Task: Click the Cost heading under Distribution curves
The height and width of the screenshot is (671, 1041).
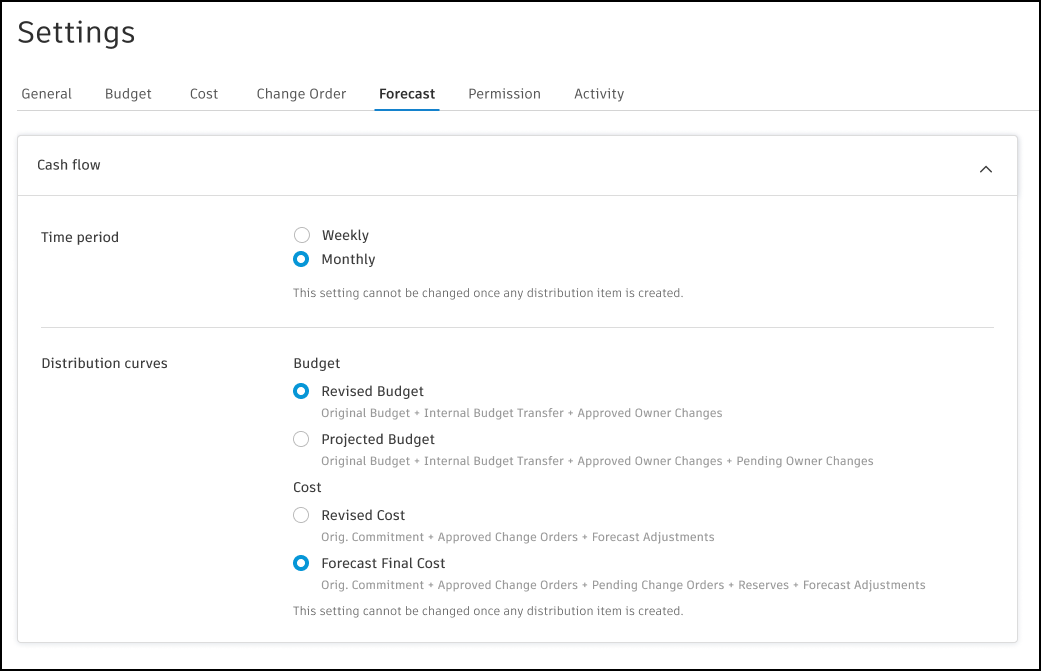Action: [x=307, y=487]
